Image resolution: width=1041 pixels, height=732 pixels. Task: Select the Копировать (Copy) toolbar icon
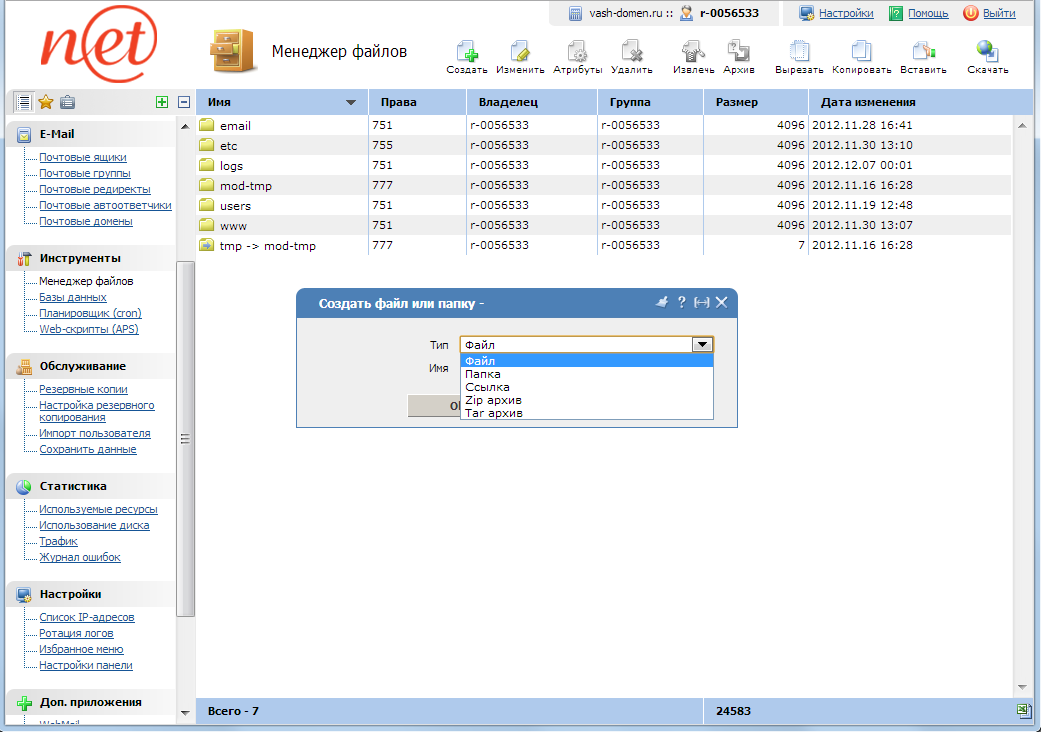coord(861,53)
